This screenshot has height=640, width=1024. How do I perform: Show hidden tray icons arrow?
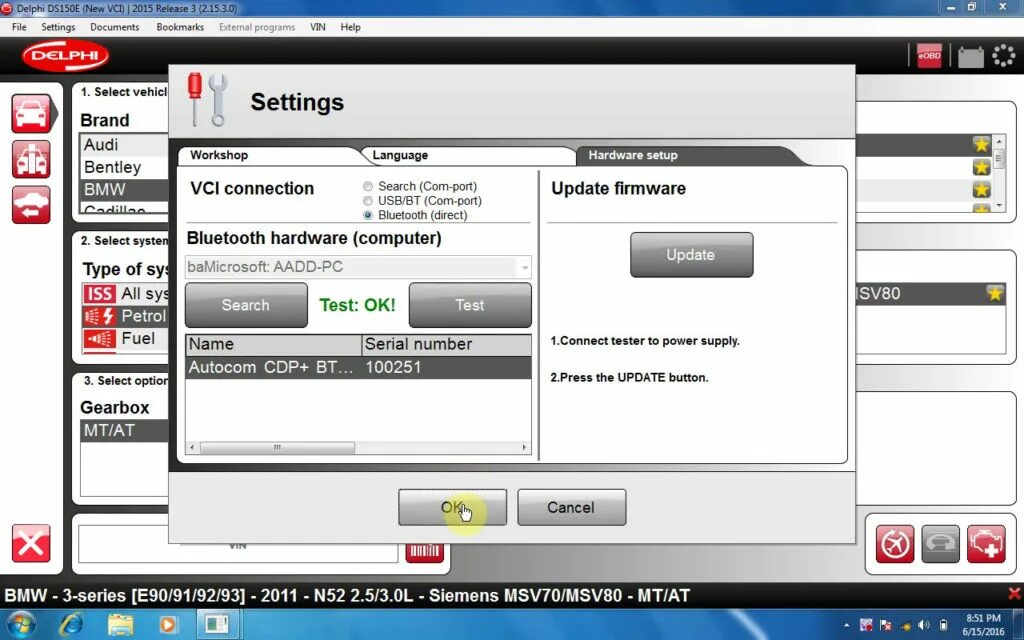[846, 625]
